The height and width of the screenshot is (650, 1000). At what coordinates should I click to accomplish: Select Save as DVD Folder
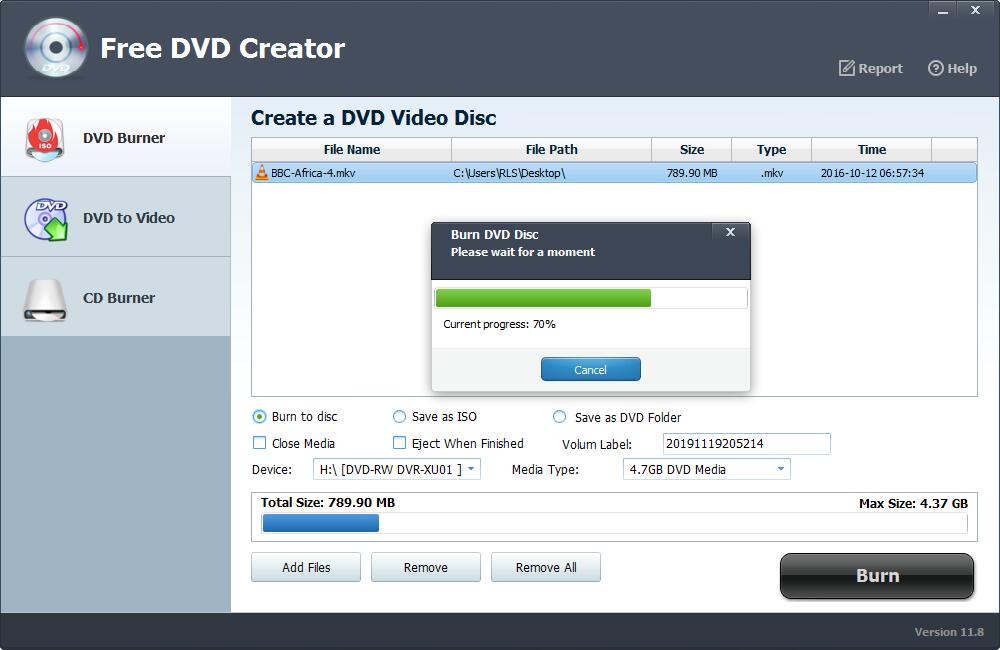(561, 417)
